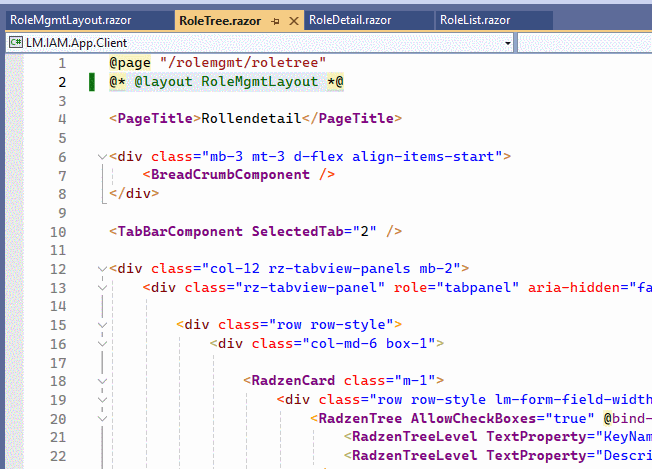Click the role="tabpanel" attribute on line 13

(x=457, y=287)
